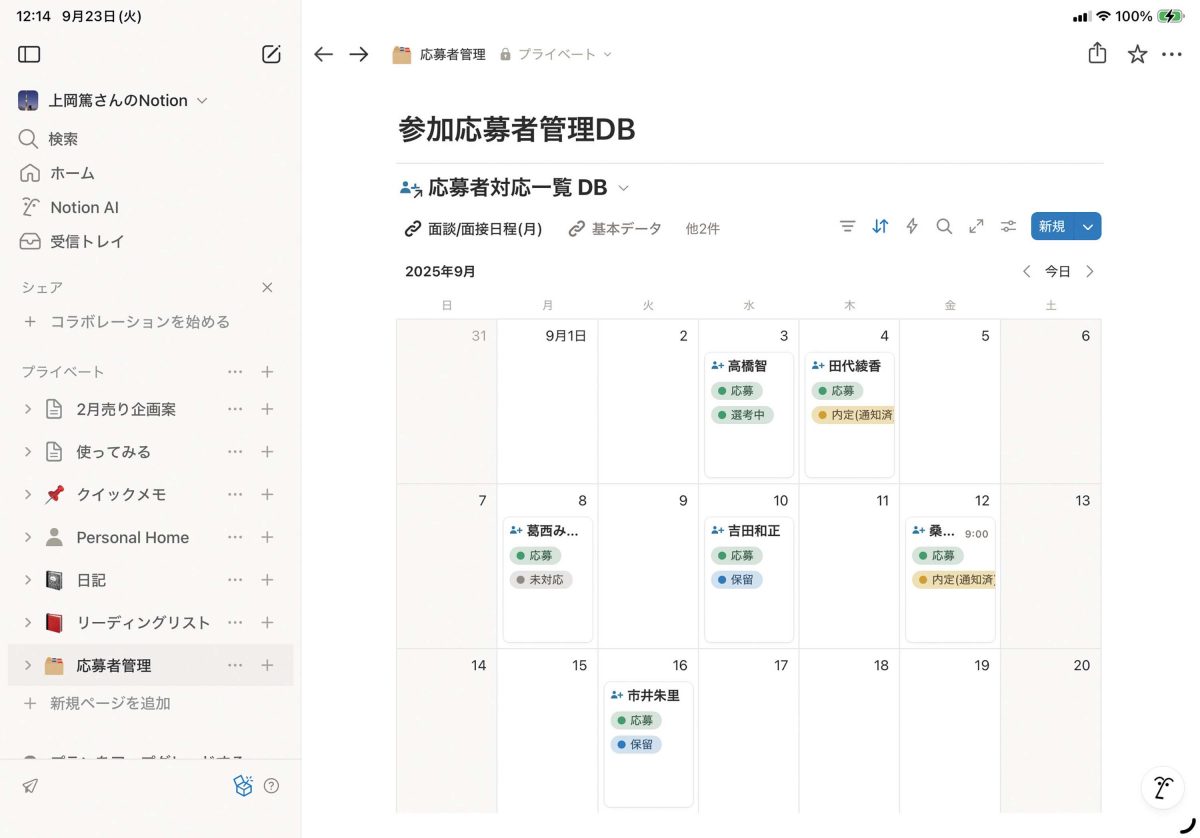
Task: Go to the next month with right chevron
Action: pyautogui.click(x=1090, y=272)
